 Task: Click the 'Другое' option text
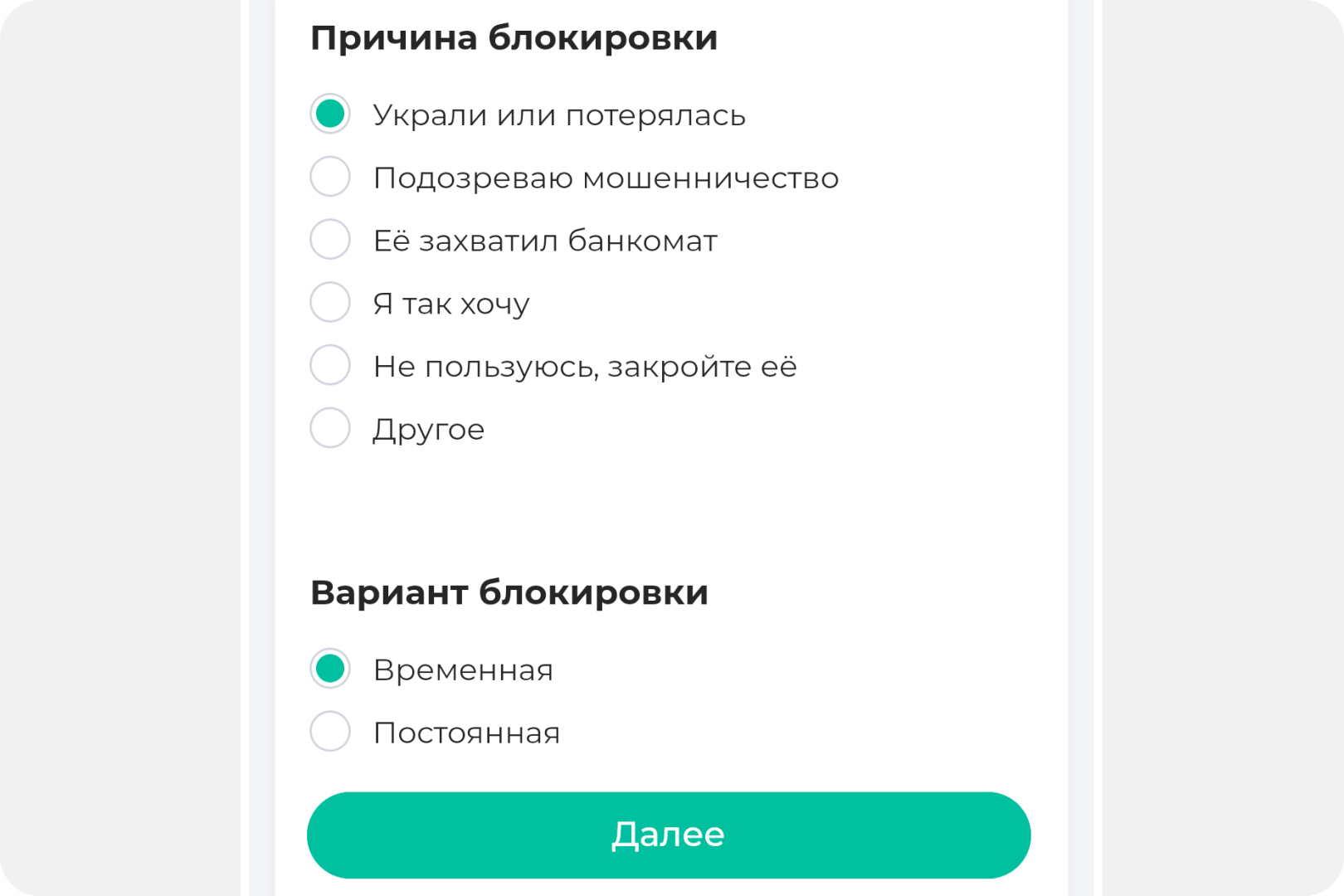[x=428, y=431]
